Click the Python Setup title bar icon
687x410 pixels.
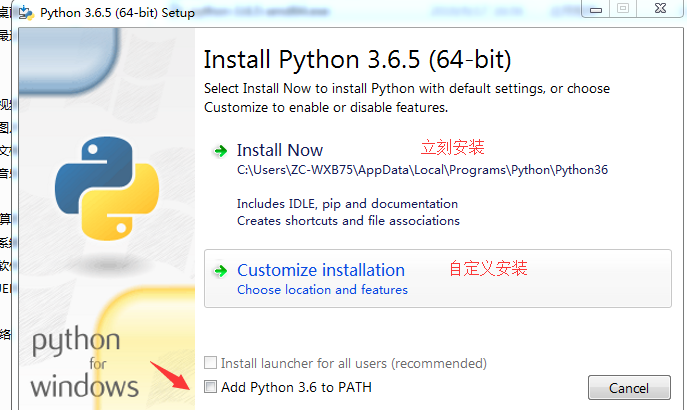(x=26, y=12)
